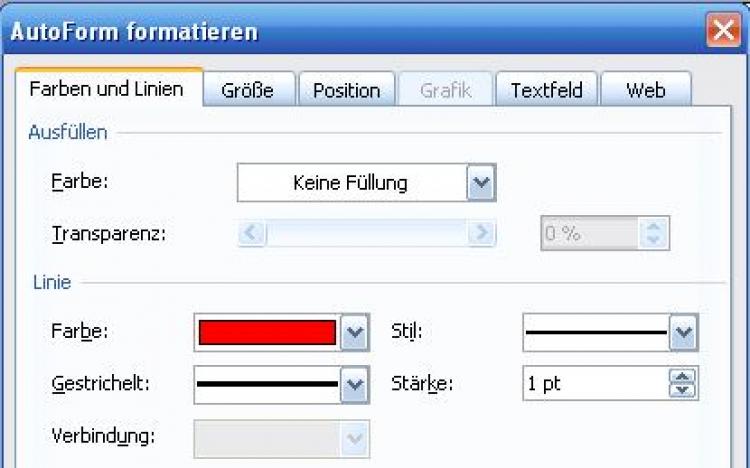
Task: Select the Textfeld tab
Action: [x=547, y=90]
